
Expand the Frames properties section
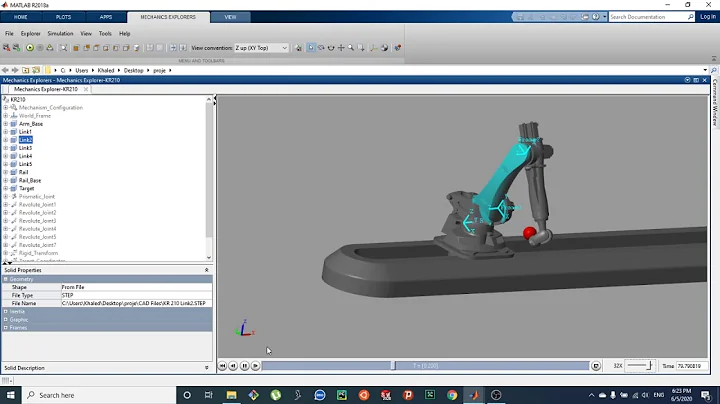pos(6,327)
